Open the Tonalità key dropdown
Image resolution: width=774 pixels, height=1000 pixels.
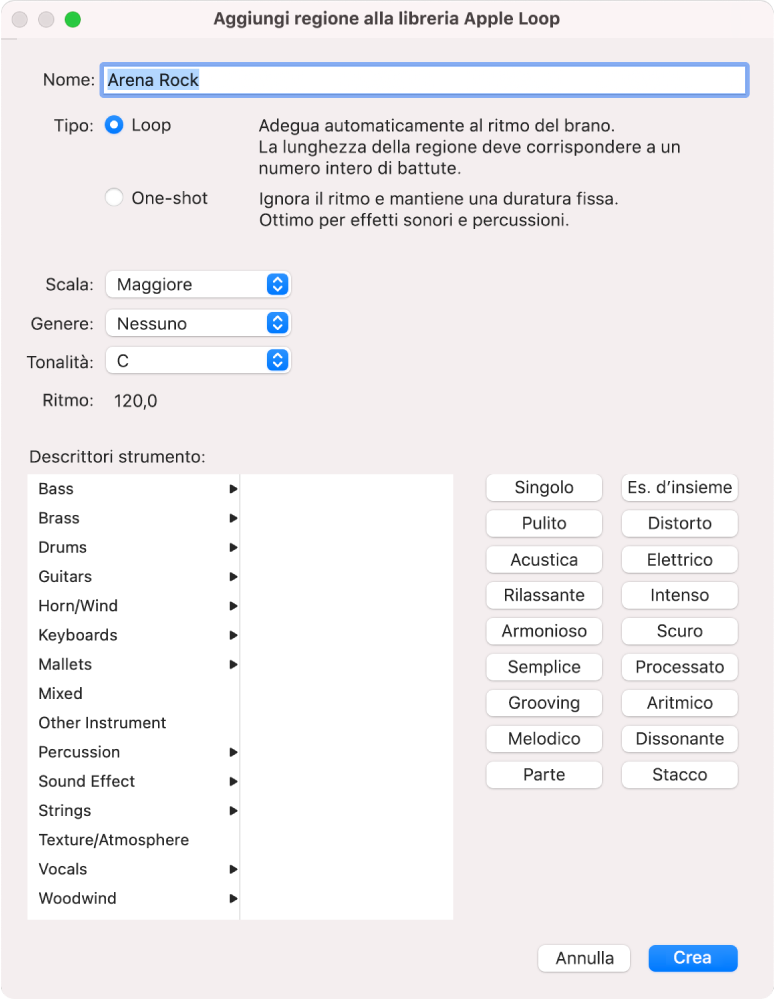197,361
